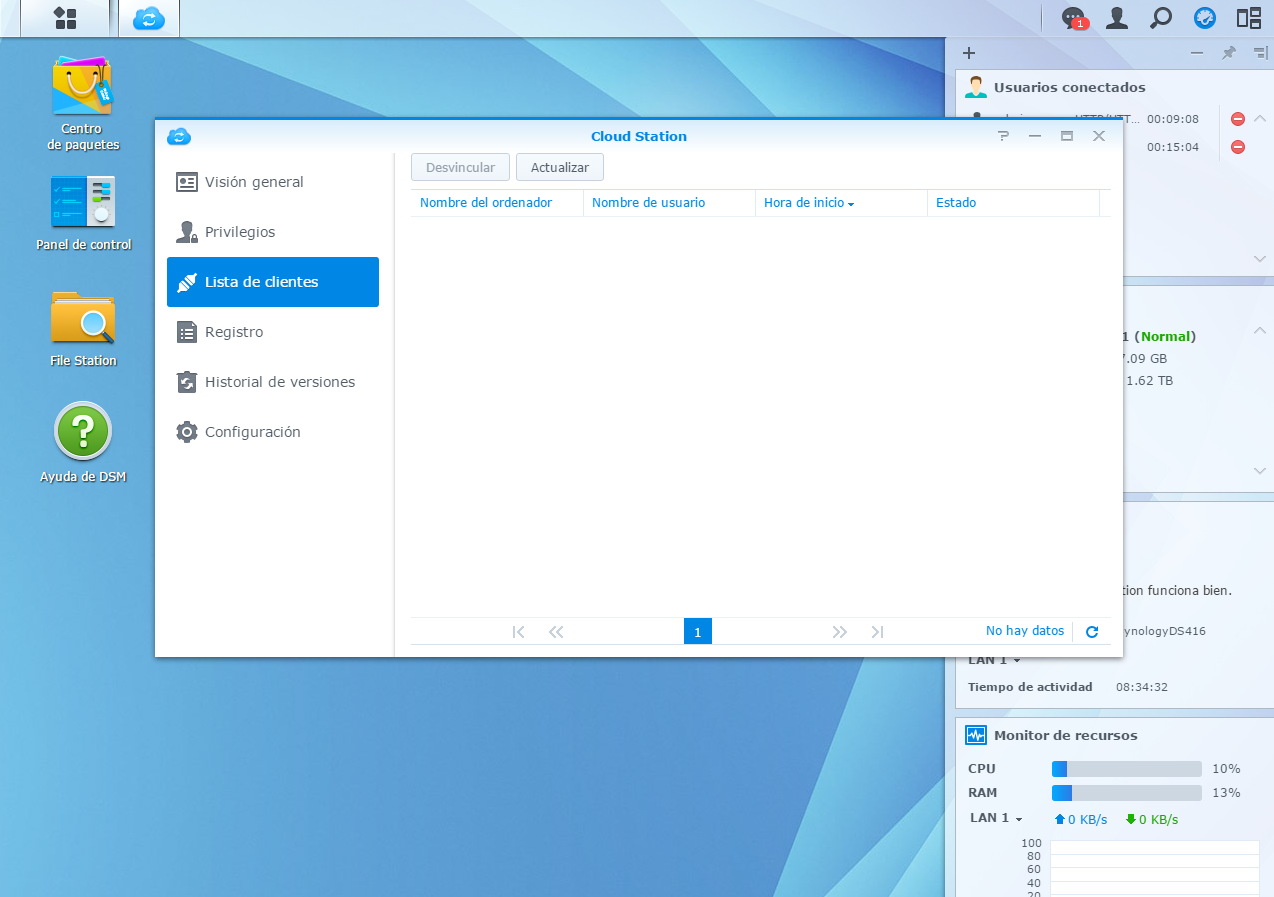This screenshot has height=897, width=1274.
Task: Click Nombre de usuario column header
Action: point(669,203)
